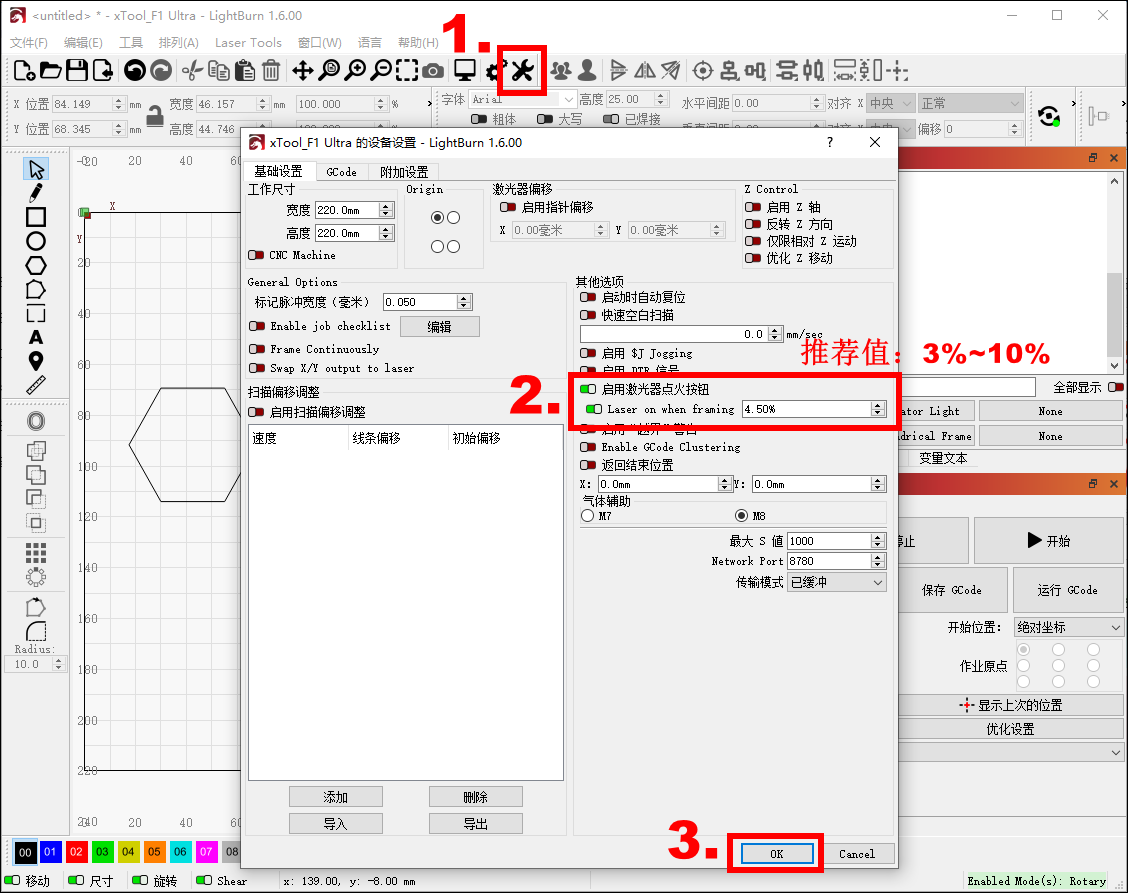The height and width of the screenshot is (893, 1128).
Task: Open the 帮助(H) menu
Action: point(418,42)
